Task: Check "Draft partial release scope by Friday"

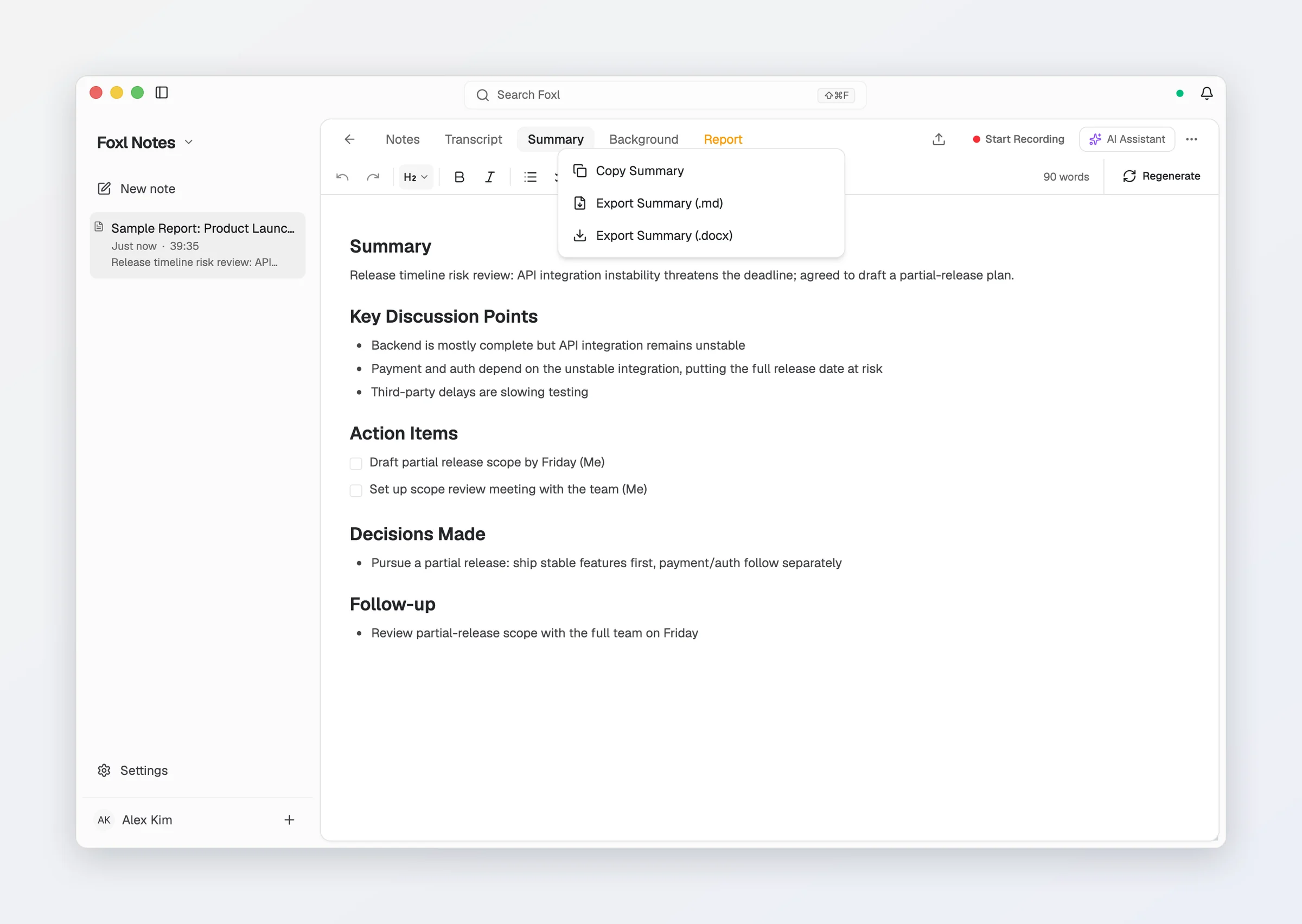Action: (356, 464)
